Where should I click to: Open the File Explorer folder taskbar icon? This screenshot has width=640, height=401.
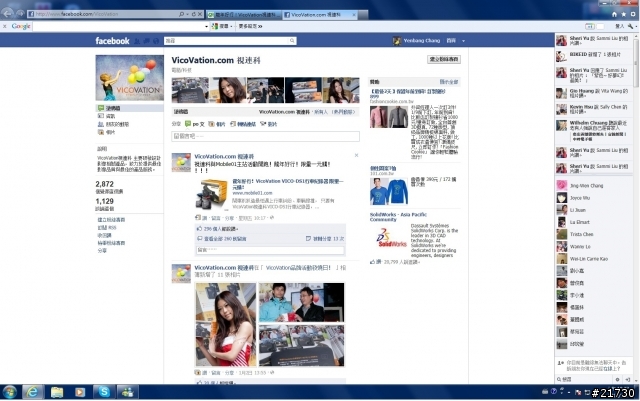tap(57, 392)
